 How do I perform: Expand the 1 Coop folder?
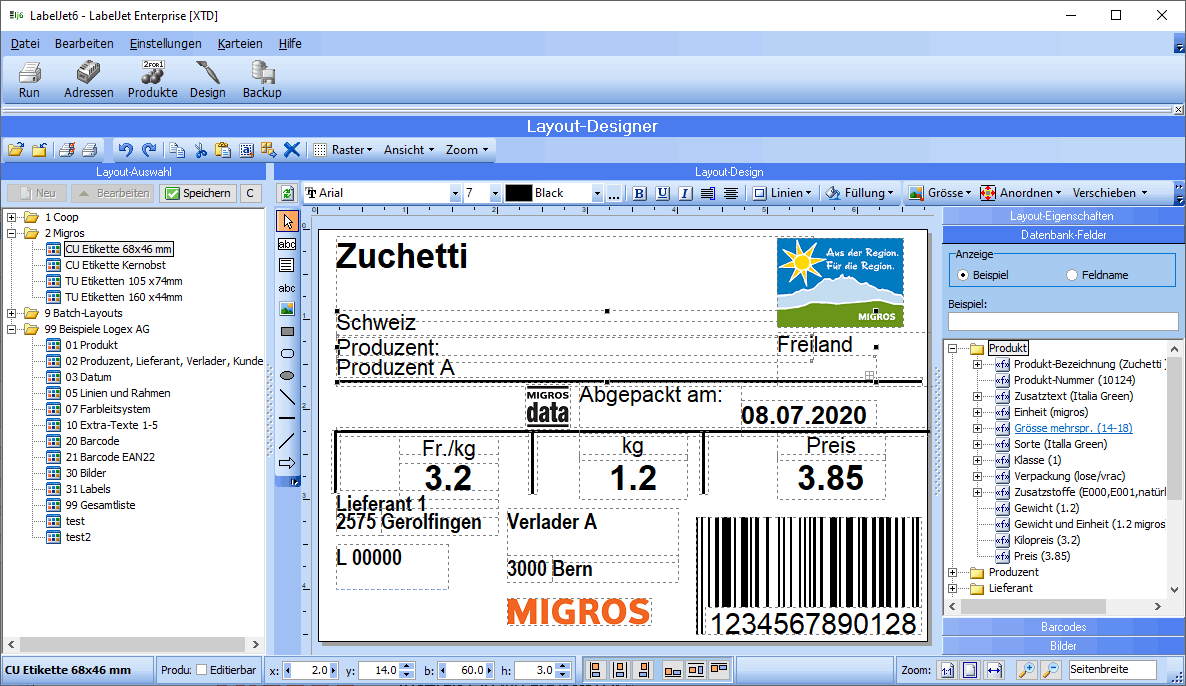(11, 217)
